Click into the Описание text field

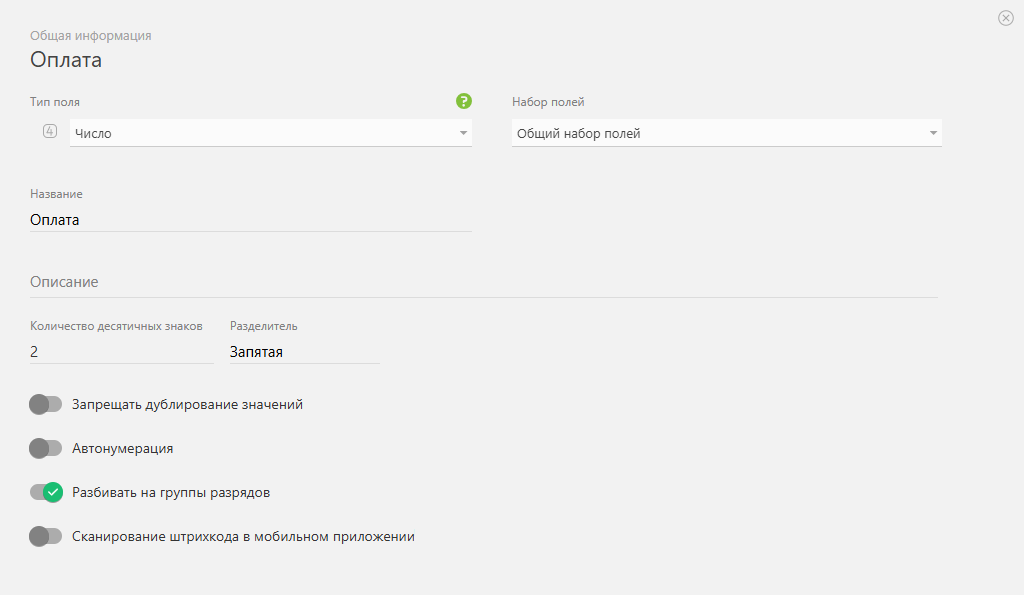pyautogui.click(x=484, y=282)
